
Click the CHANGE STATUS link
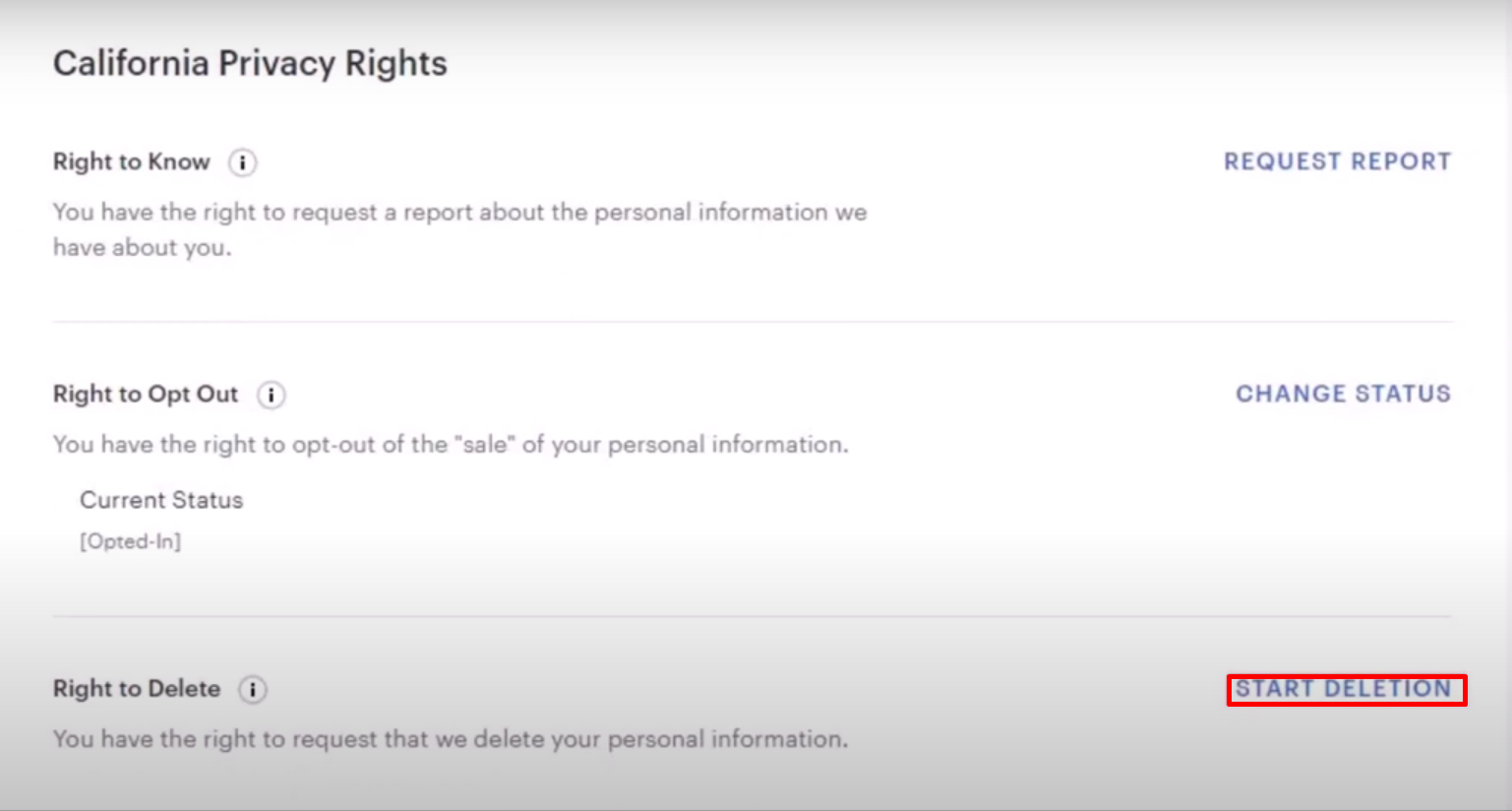click(x=1343, y=394)
